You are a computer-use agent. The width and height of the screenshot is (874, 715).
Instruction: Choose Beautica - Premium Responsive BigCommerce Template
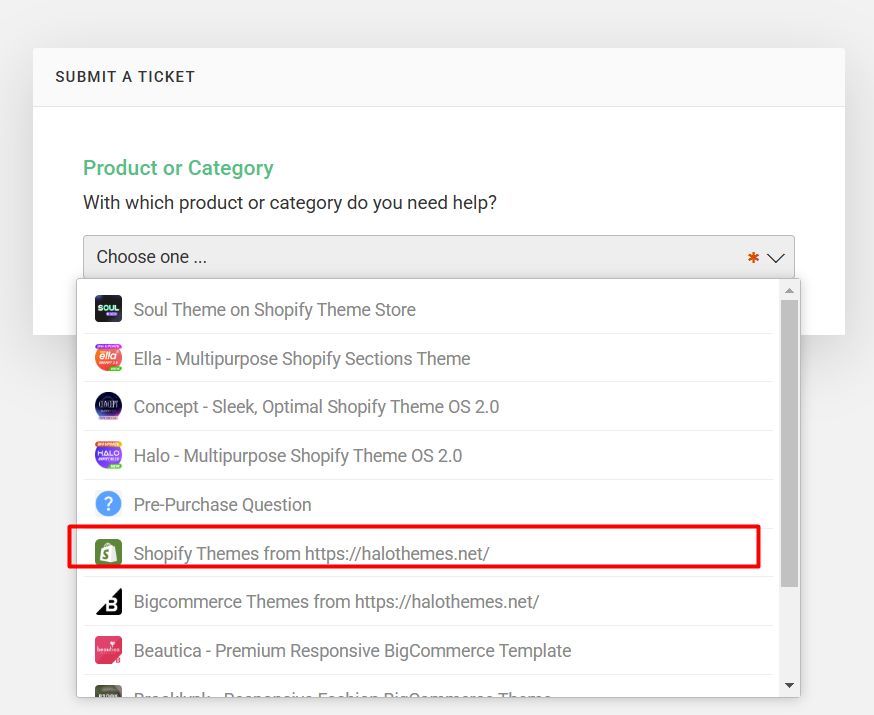428,650
